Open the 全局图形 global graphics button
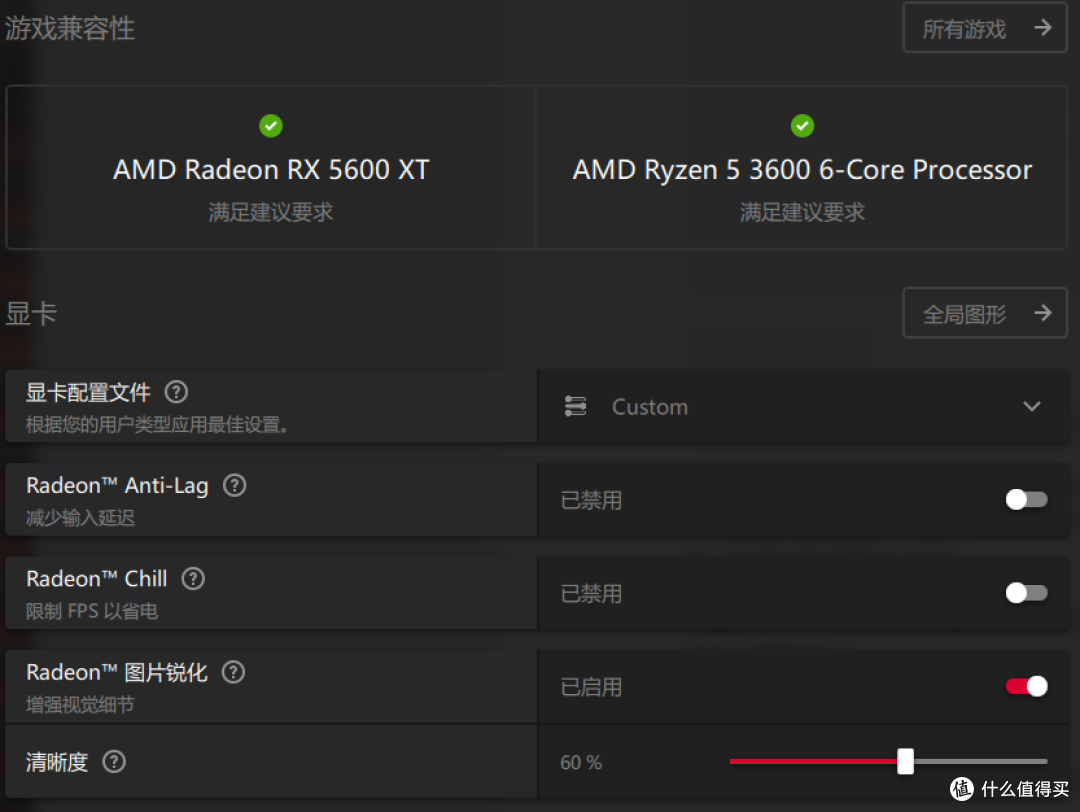The image size is (1080, 812). (984, 313)
